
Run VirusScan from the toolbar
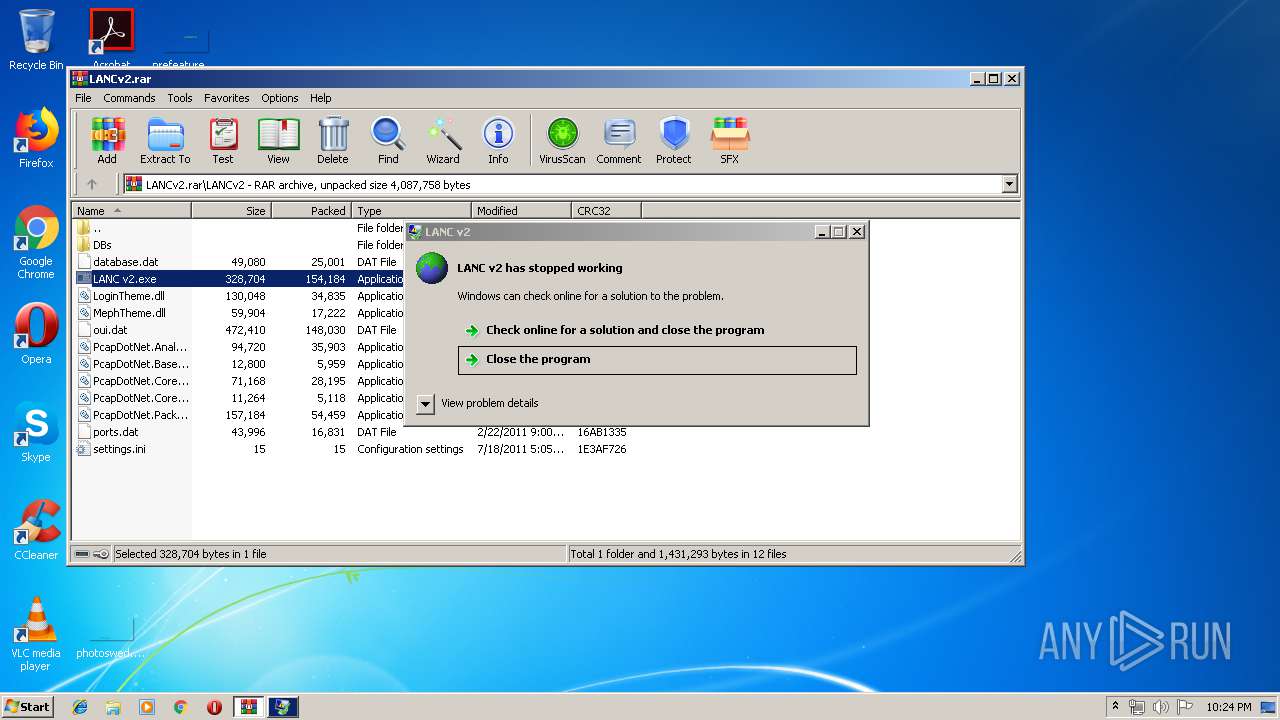click(x=562, y=140)
